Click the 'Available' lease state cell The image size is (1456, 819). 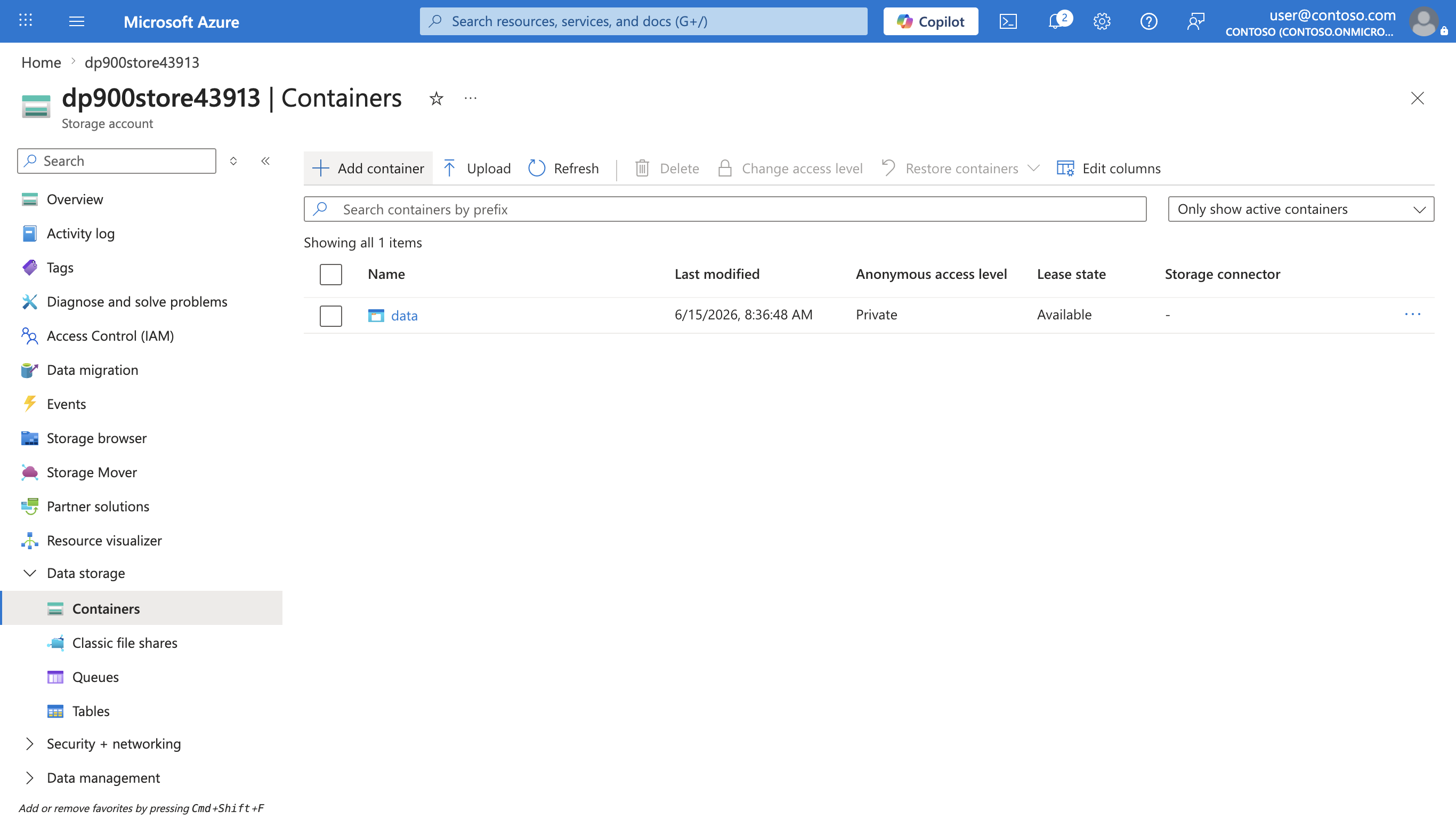click(x=1064, y=315)
